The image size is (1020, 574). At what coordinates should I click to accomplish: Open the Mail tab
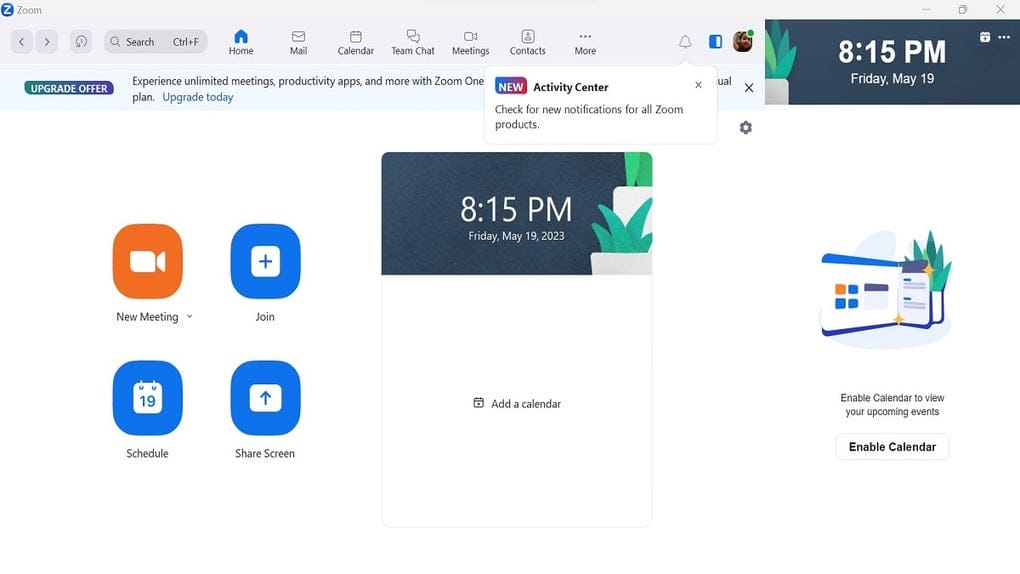tap(299, 42)
